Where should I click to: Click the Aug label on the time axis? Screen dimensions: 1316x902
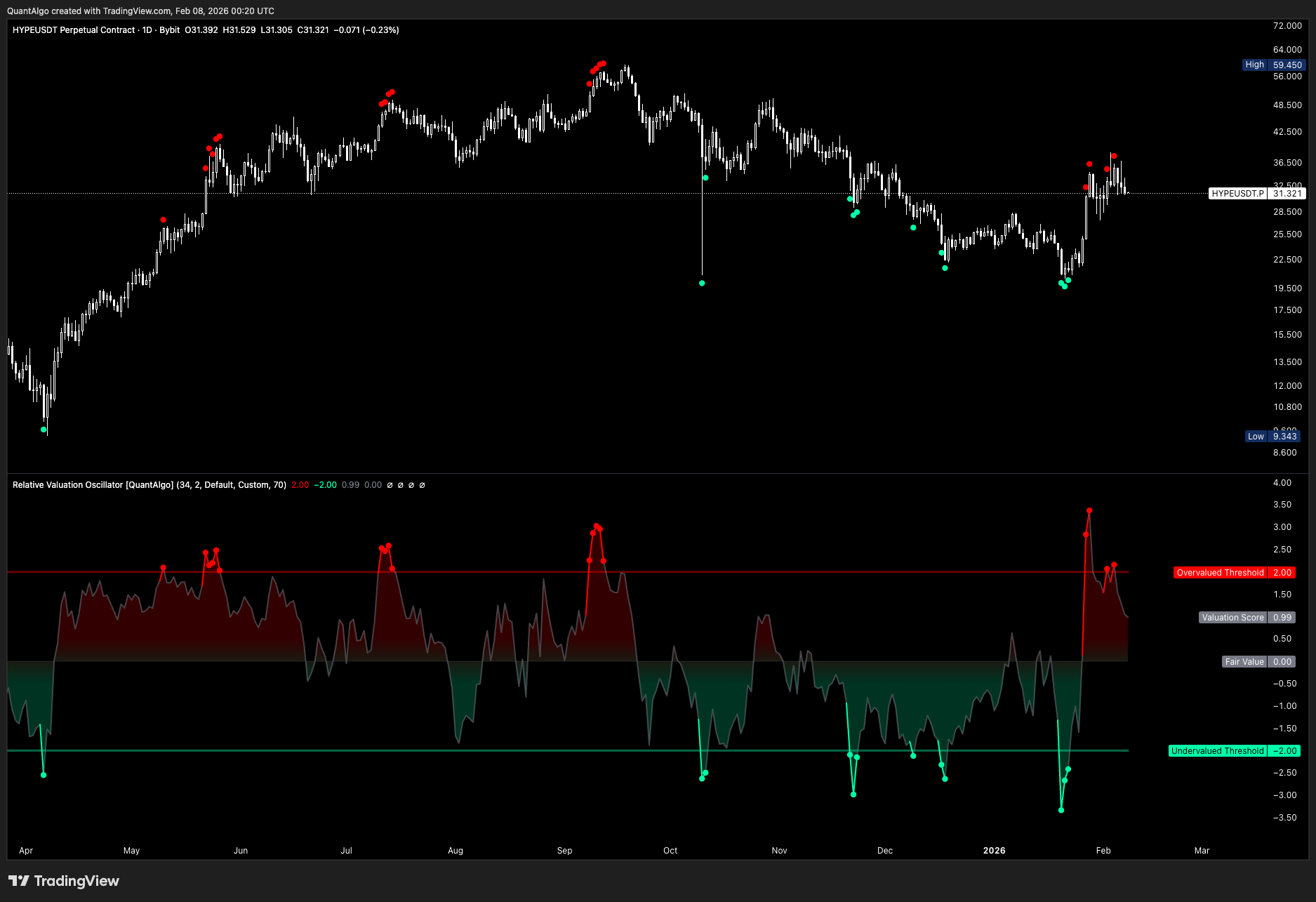click(456, 851)
